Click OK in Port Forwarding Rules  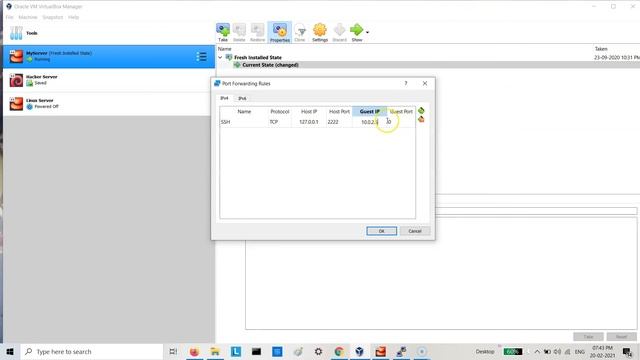click(x=382, y=231)
